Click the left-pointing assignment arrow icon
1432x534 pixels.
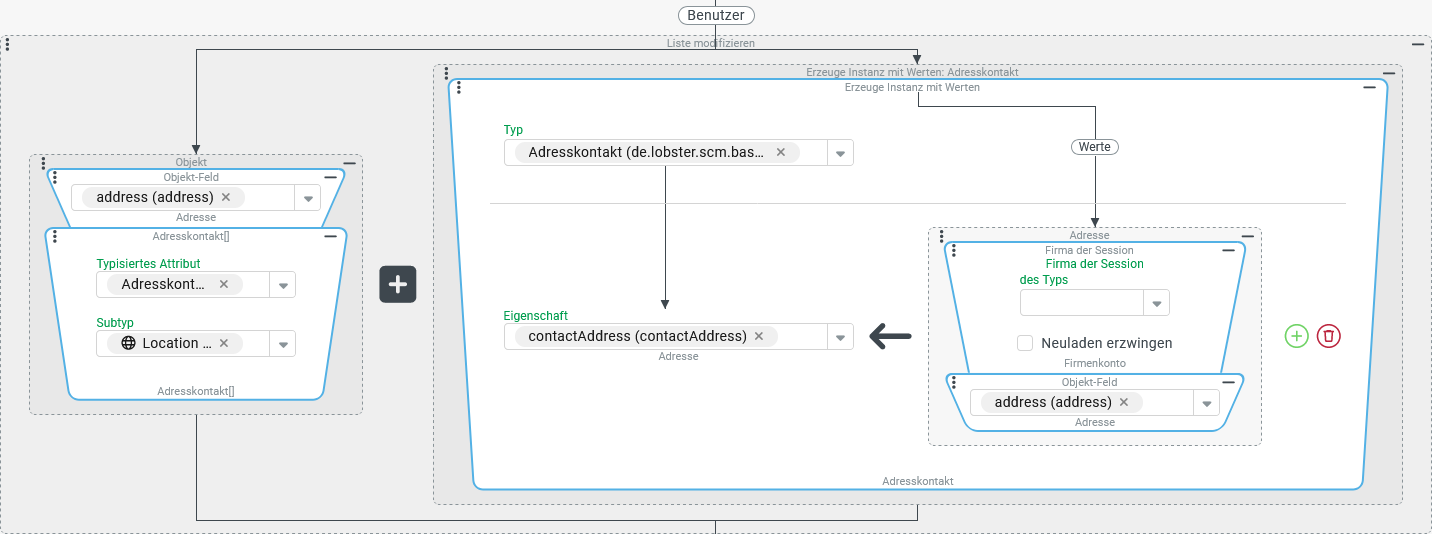[890, 337]
